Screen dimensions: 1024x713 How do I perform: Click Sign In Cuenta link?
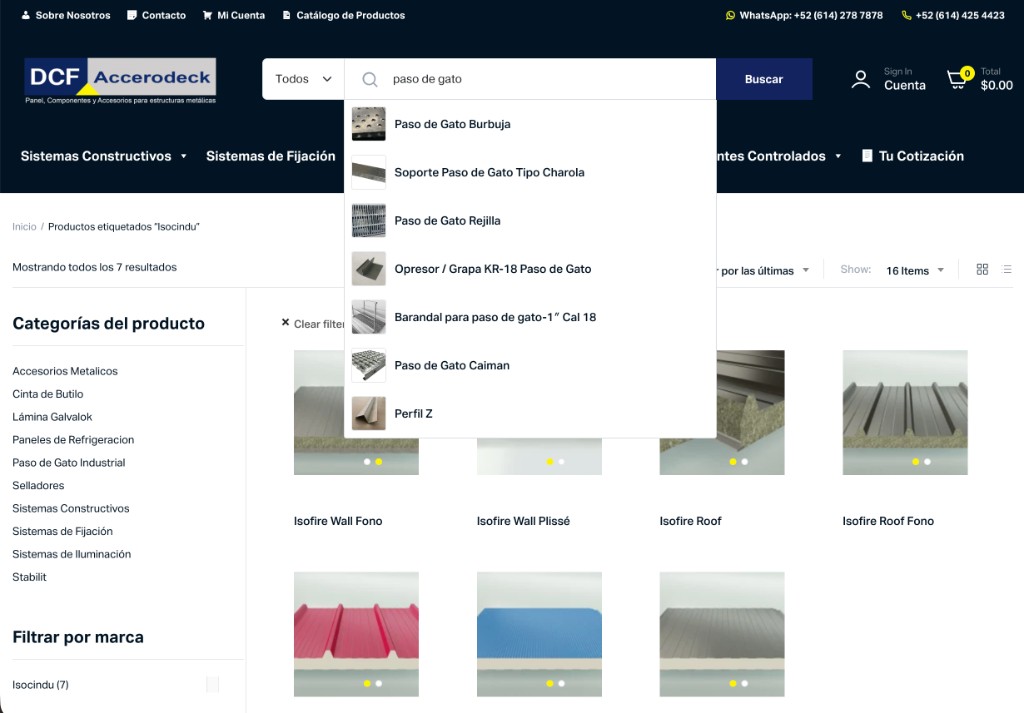coord(904,79)
